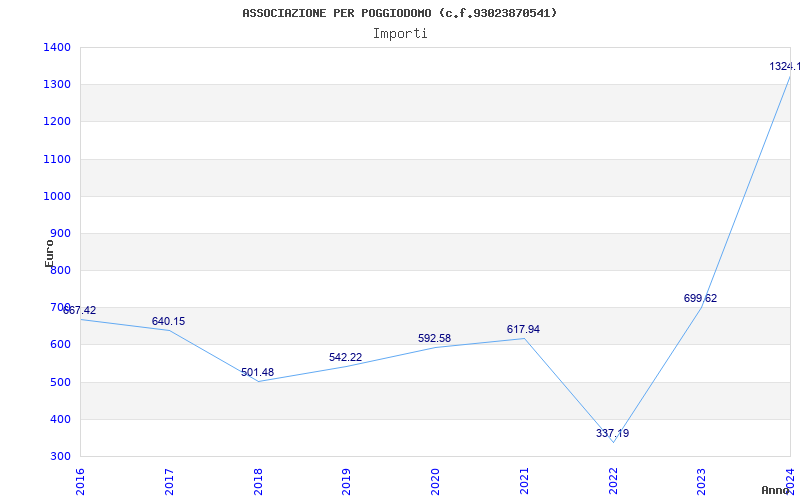Image resolution: width=800 pixels, height=500 pixels.
Task: Click the 1200 y-axis tick label
Action: 57,121
